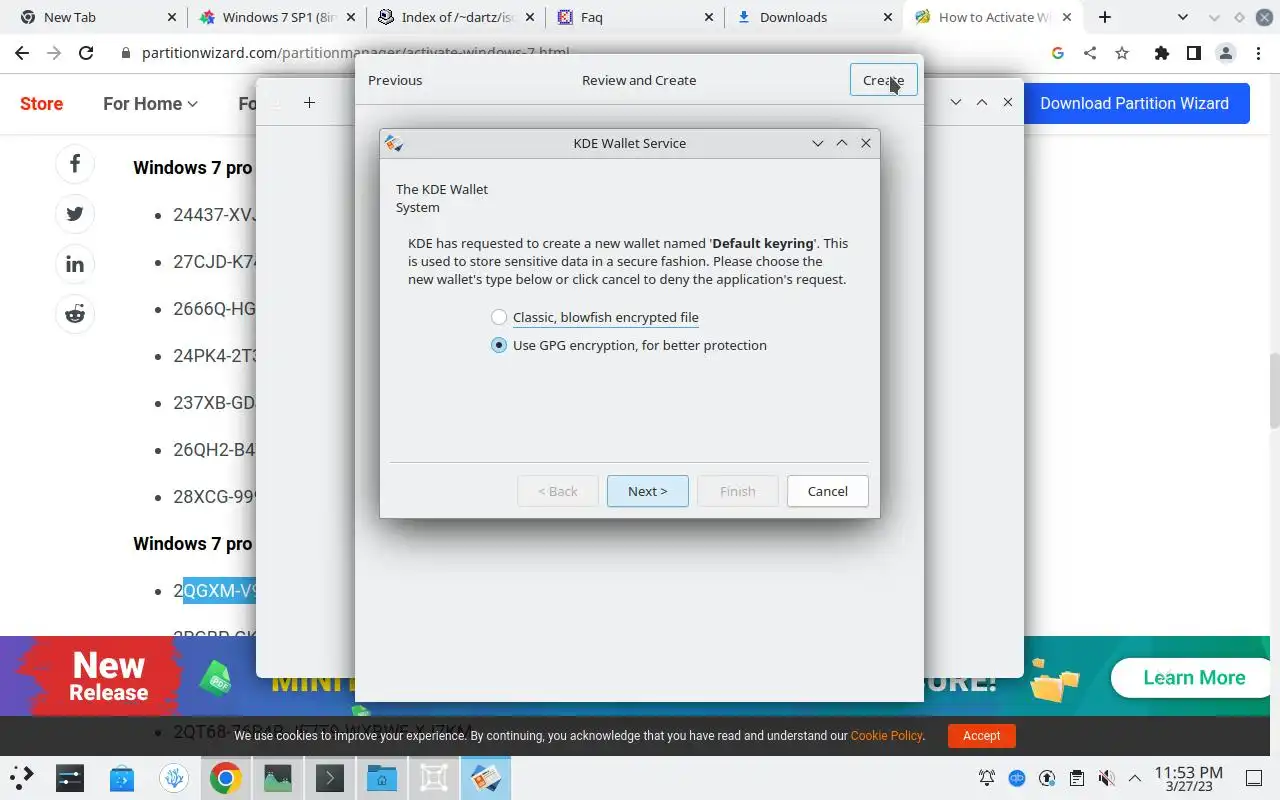Screen dimensions: 1280x800
Task: Open Konsole terminal from taskbar
Action: point(330,777)
